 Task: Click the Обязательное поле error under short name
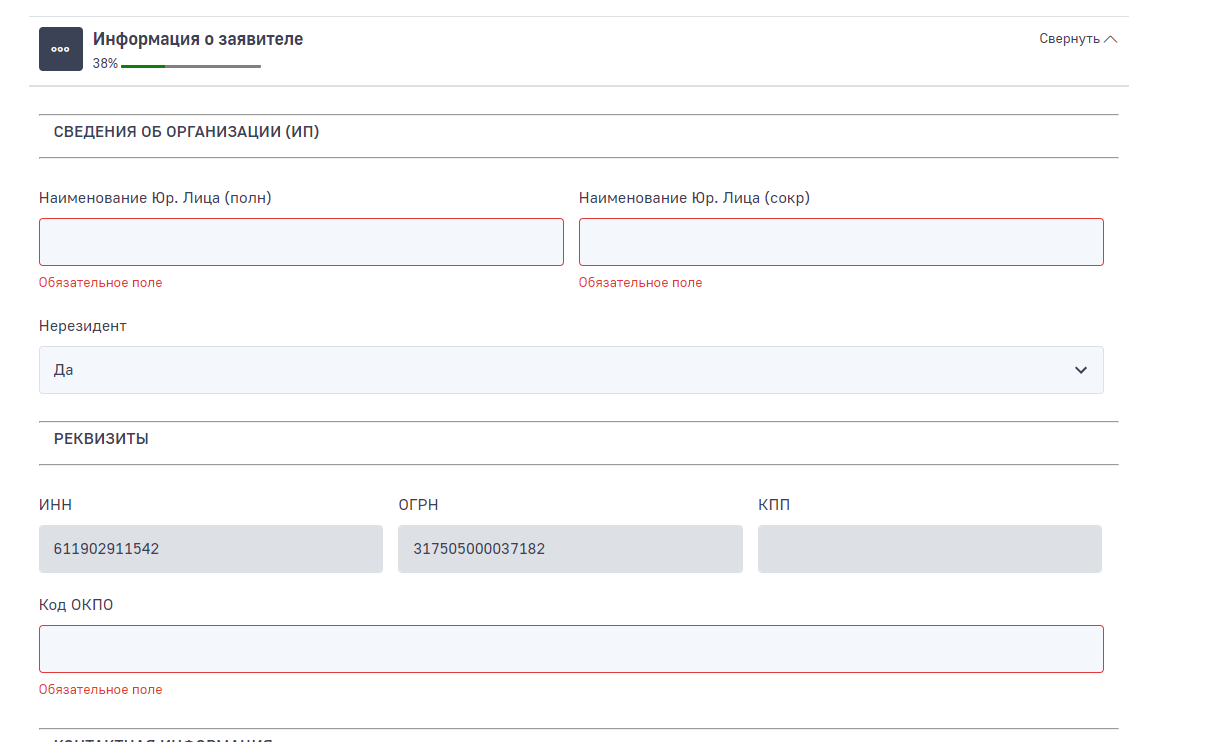pos(640,283)
